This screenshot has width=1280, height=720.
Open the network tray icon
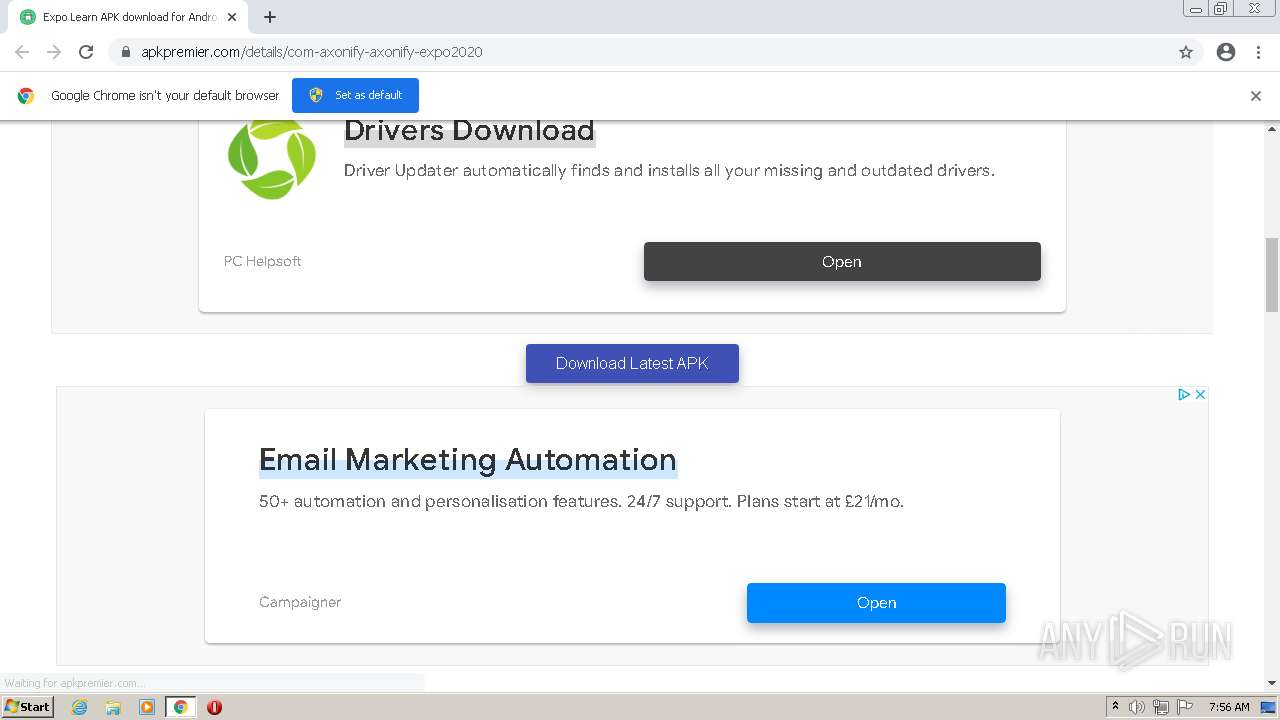point(1161,707)
